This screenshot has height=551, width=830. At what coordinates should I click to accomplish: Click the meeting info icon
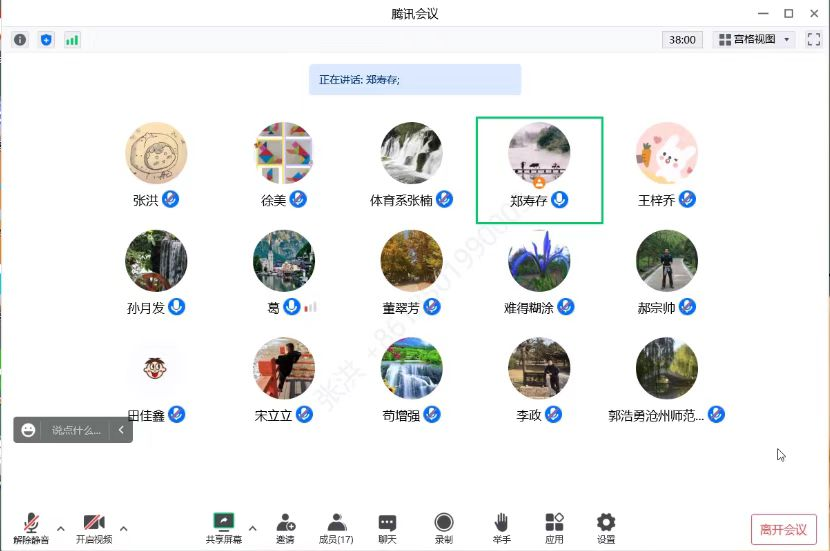click(x=20, y=40)
